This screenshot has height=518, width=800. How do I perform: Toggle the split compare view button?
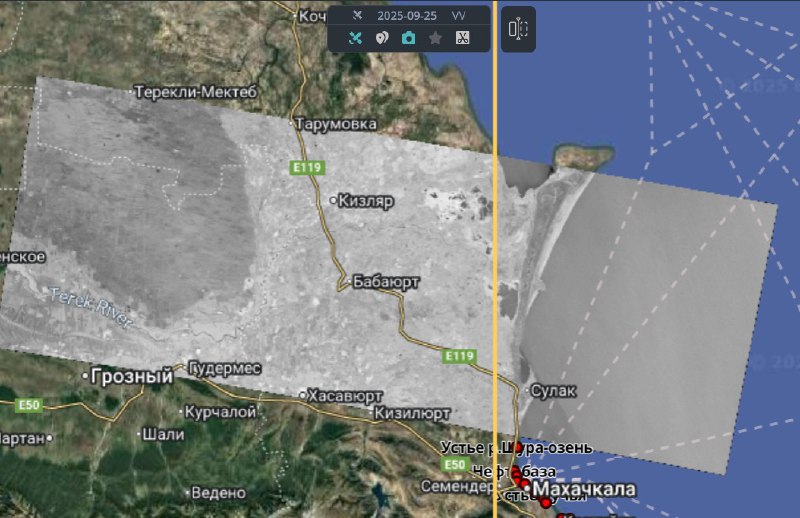[518, 30]
